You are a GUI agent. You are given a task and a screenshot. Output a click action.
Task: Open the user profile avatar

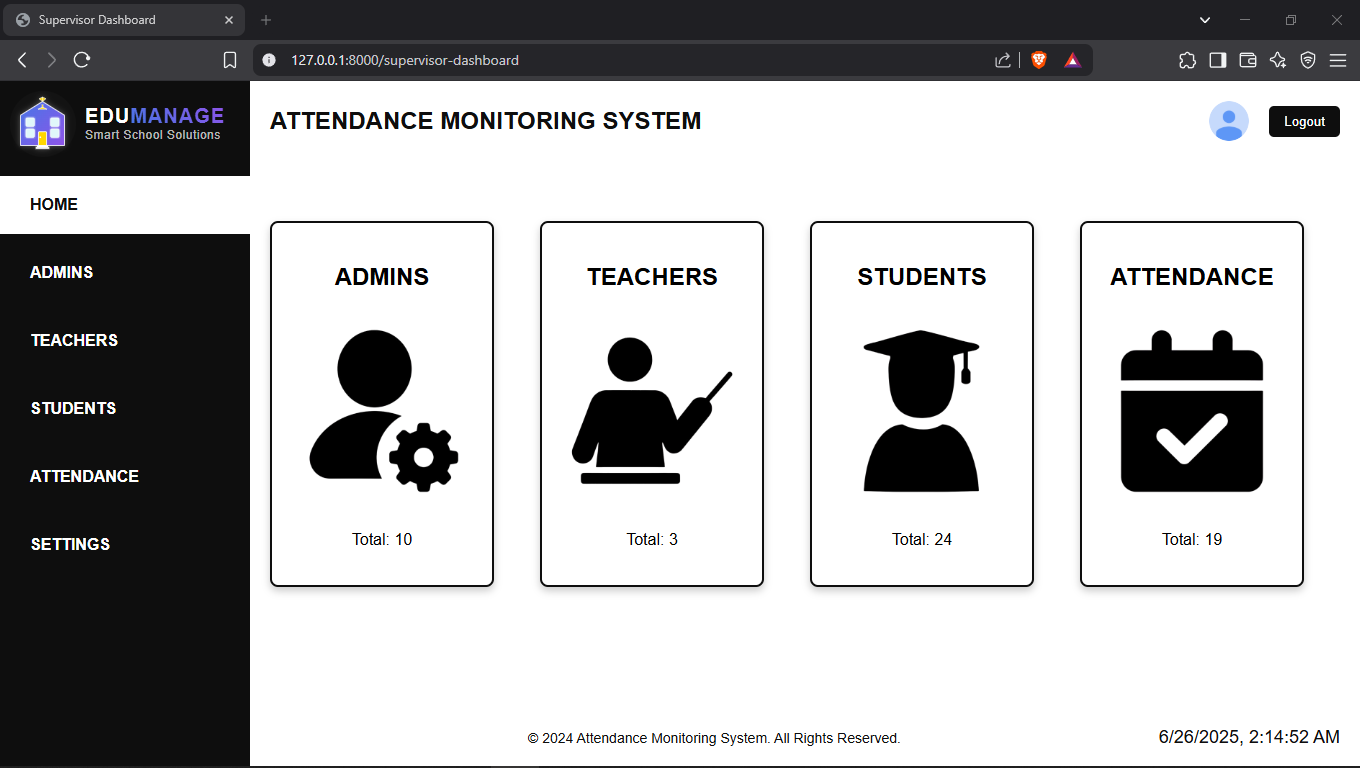coord(1228,121)
